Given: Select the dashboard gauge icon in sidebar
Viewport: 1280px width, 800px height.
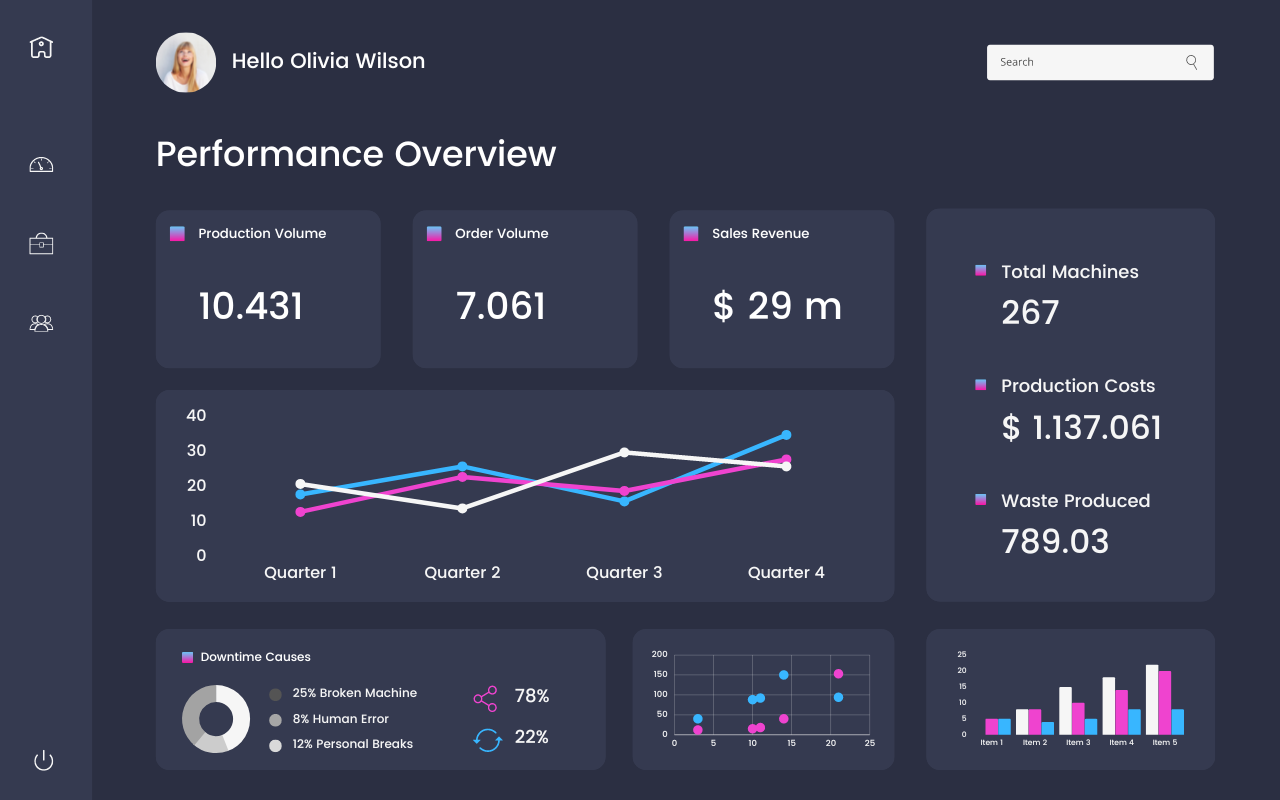Looking at the screenshot, I should (41, 163).
